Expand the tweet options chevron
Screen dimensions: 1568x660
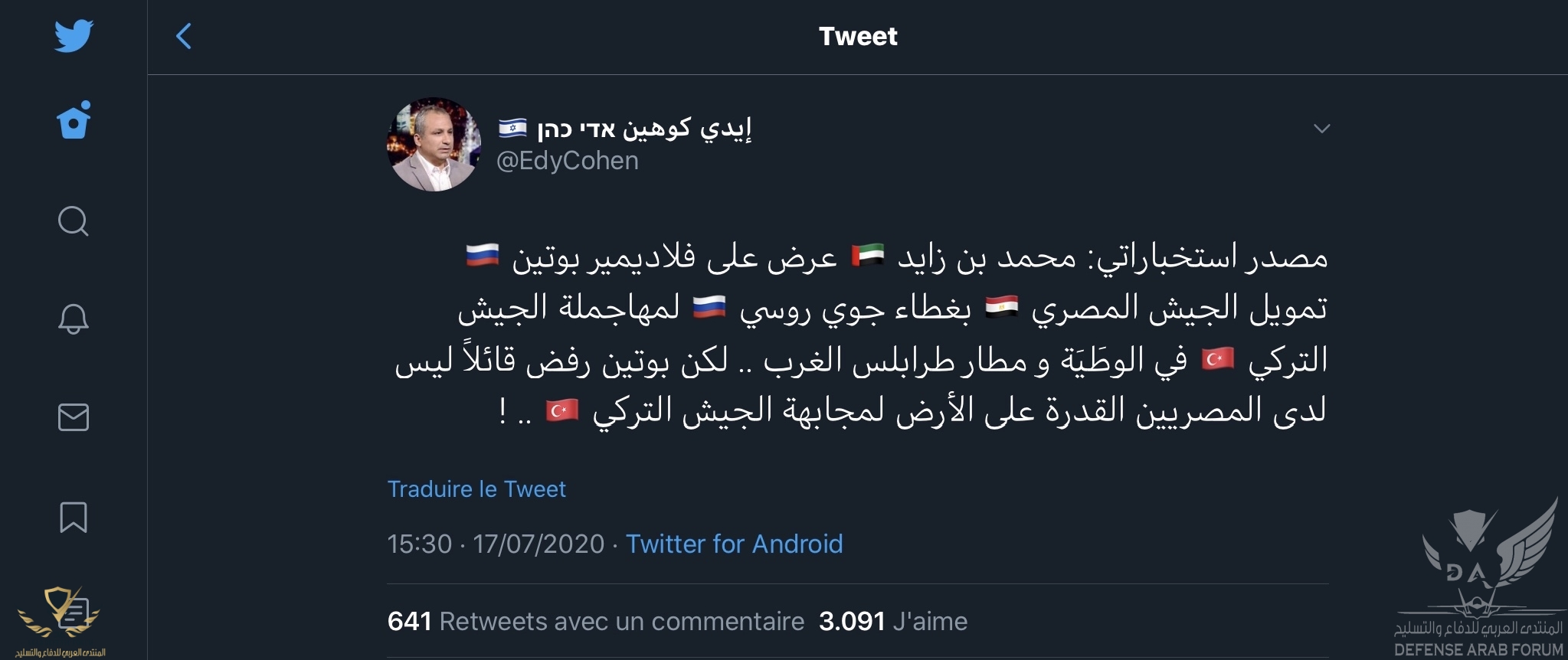pyautogui.click(x=1321, y=129)
